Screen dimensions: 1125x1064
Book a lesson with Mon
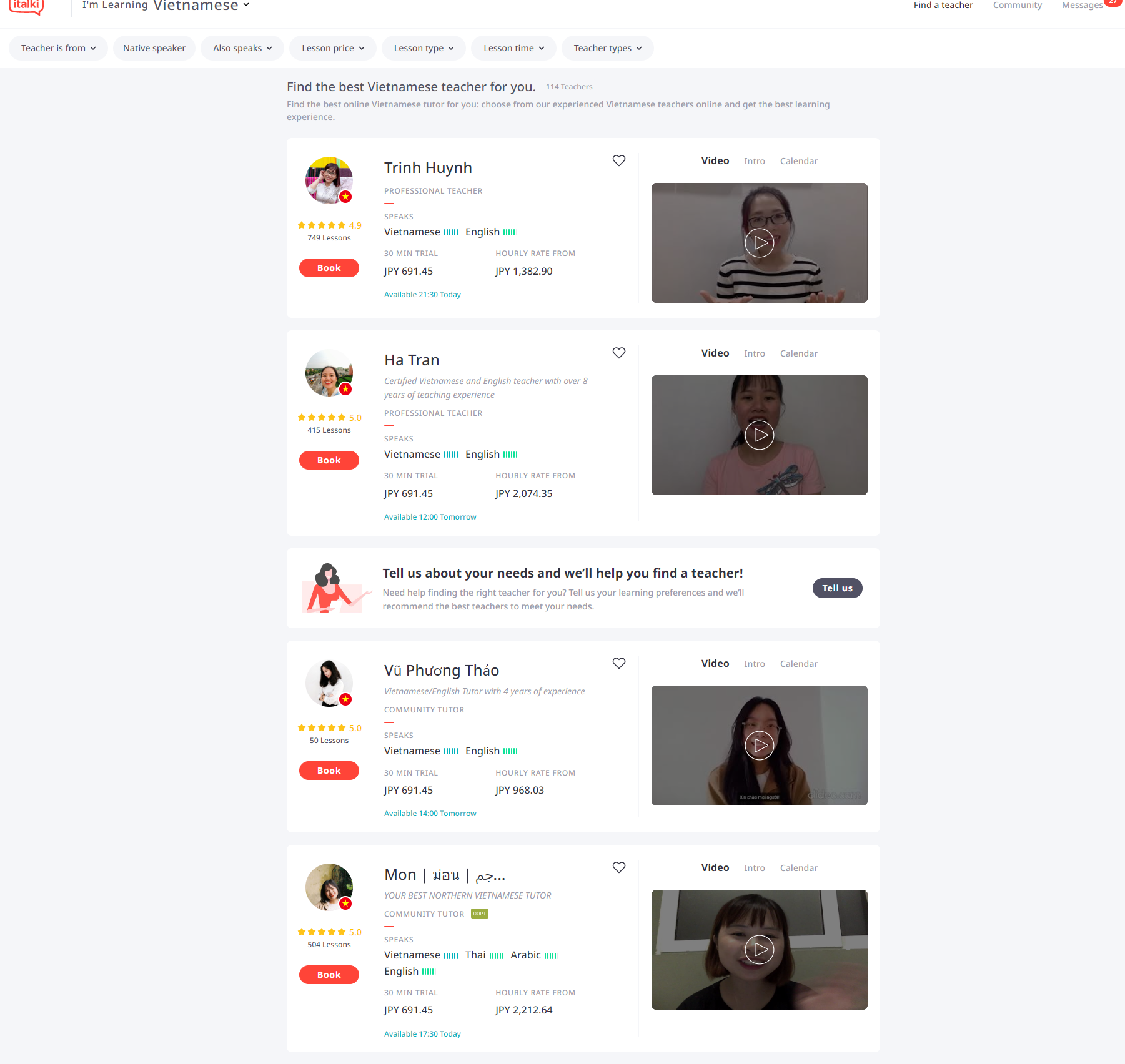pyautogui.click(x=329, y=975)
